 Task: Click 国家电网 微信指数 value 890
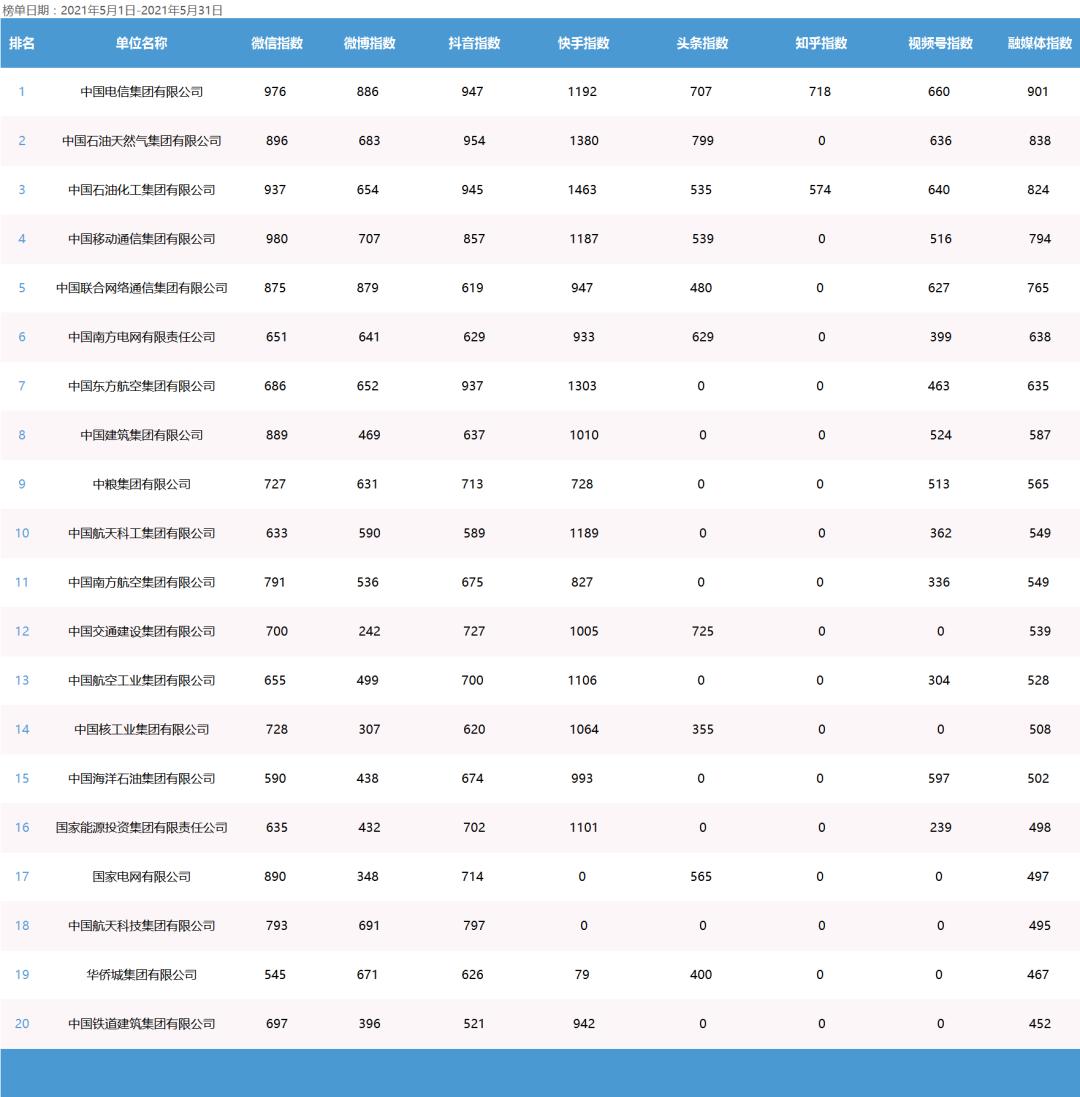pos(275,876)
